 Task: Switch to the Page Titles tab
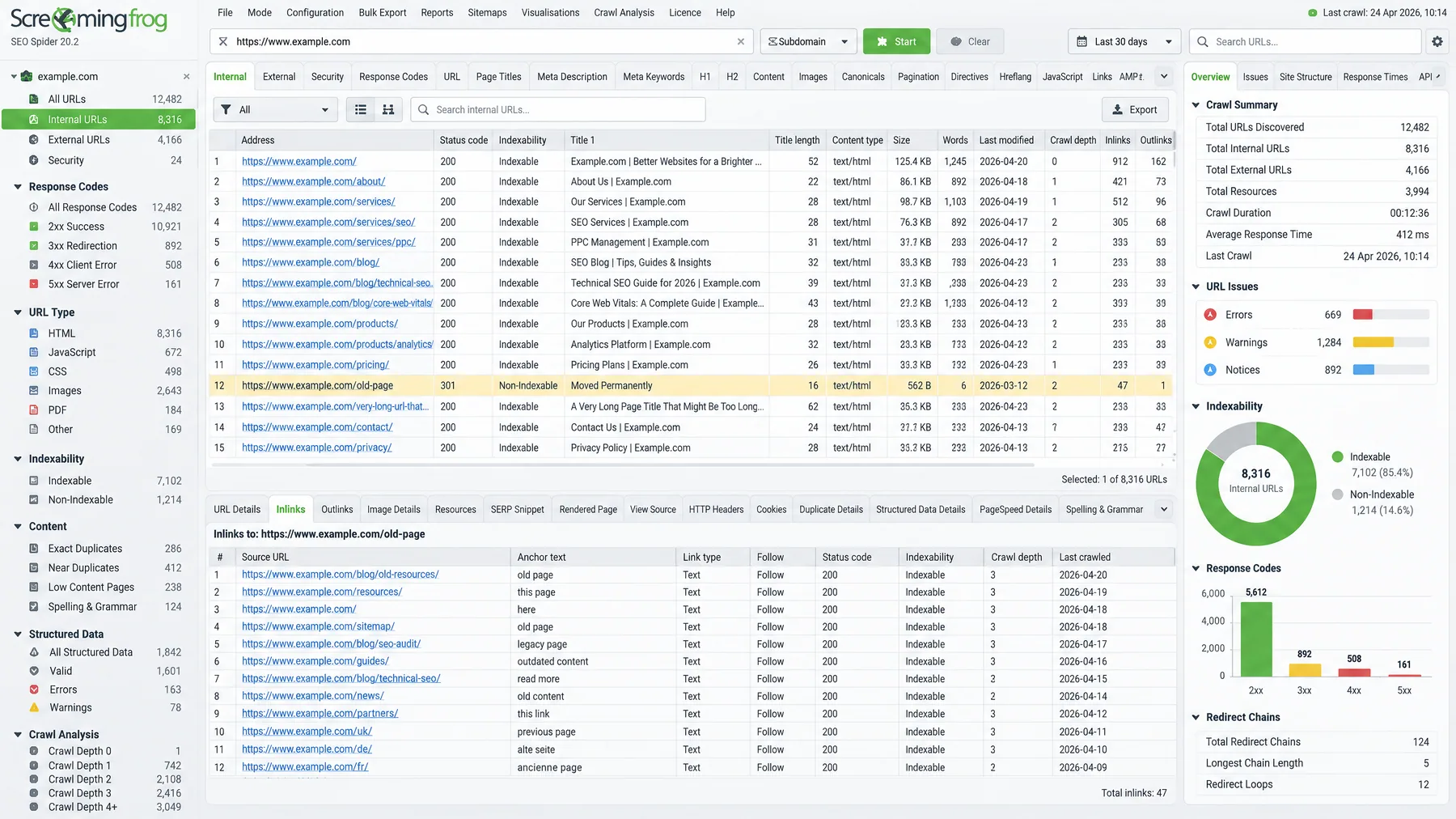pyautogui.click(x=498, y=76)
